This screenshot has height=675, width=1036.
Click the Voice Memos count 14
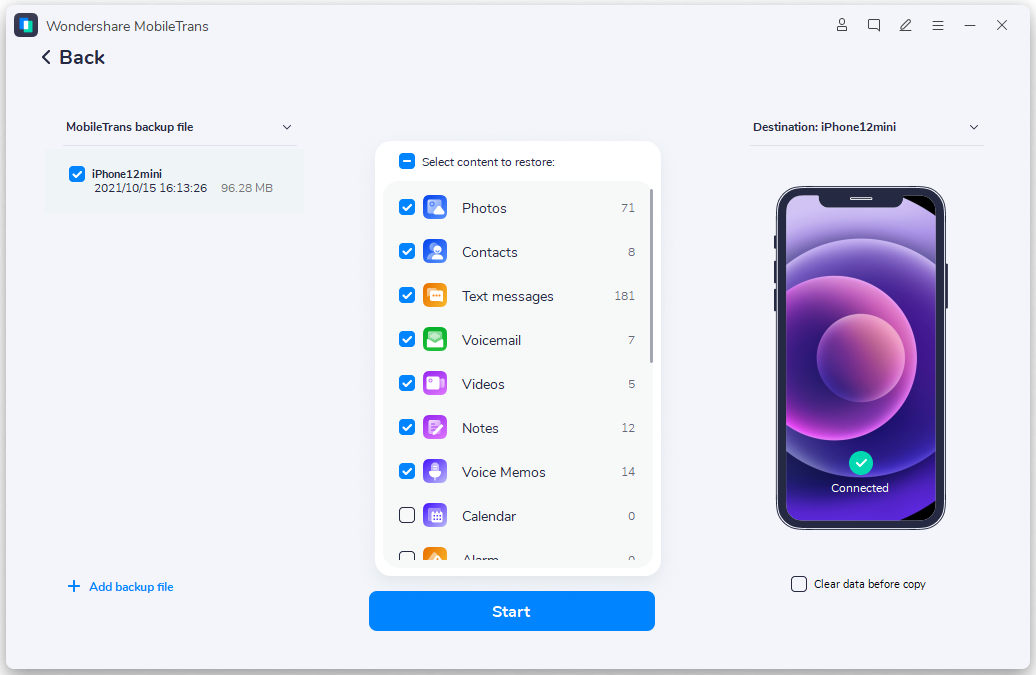pyautogui.click(x=628, y=472)
